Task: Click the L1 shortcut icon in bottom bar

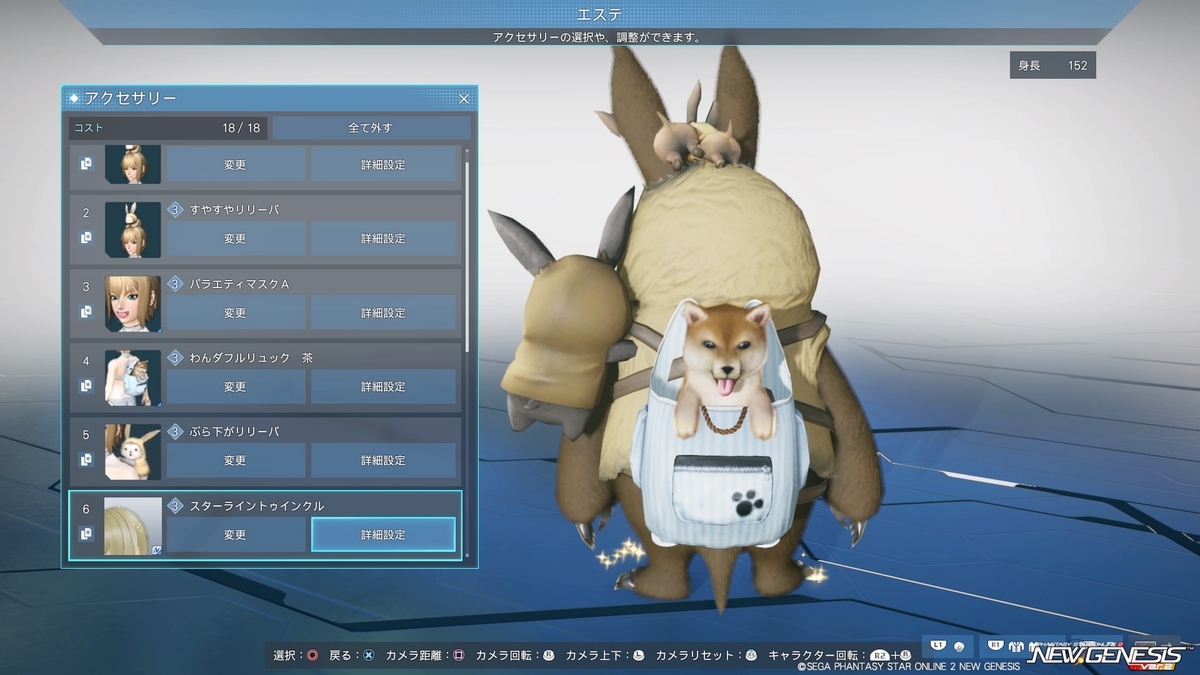Action: (938, 645)
